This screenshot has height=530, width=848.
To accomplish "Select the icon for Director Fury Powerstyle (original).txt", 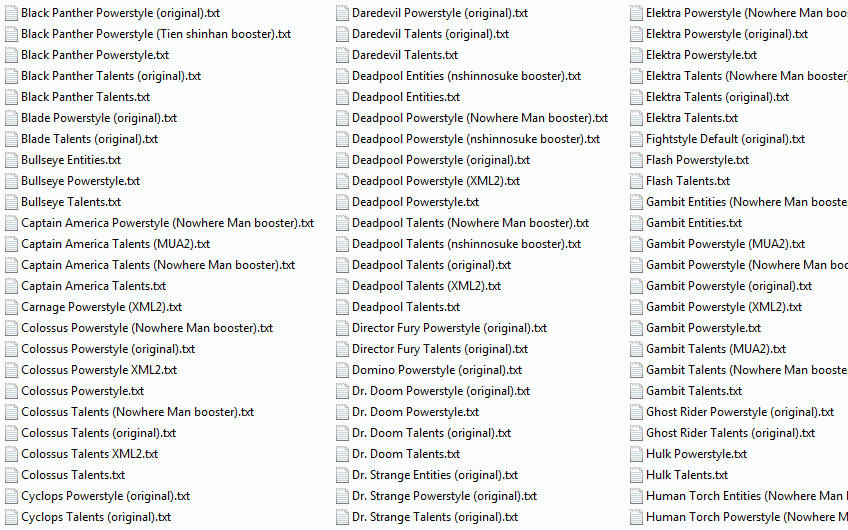I will click(x=342, y=328).
